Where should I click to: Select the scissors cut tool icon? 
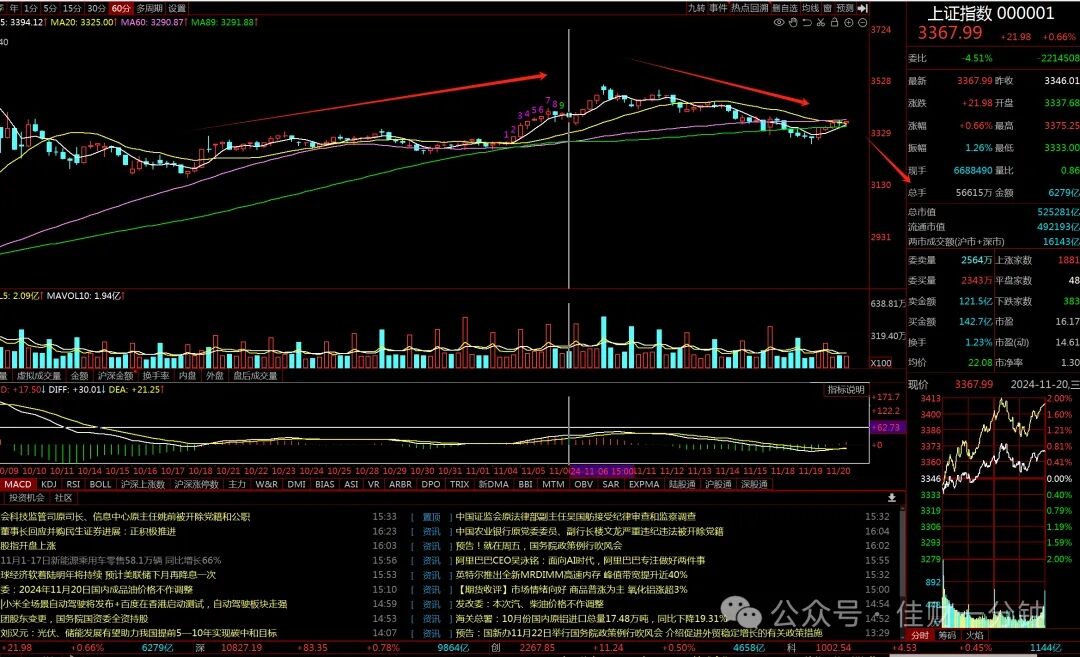(x=821, y=23)
